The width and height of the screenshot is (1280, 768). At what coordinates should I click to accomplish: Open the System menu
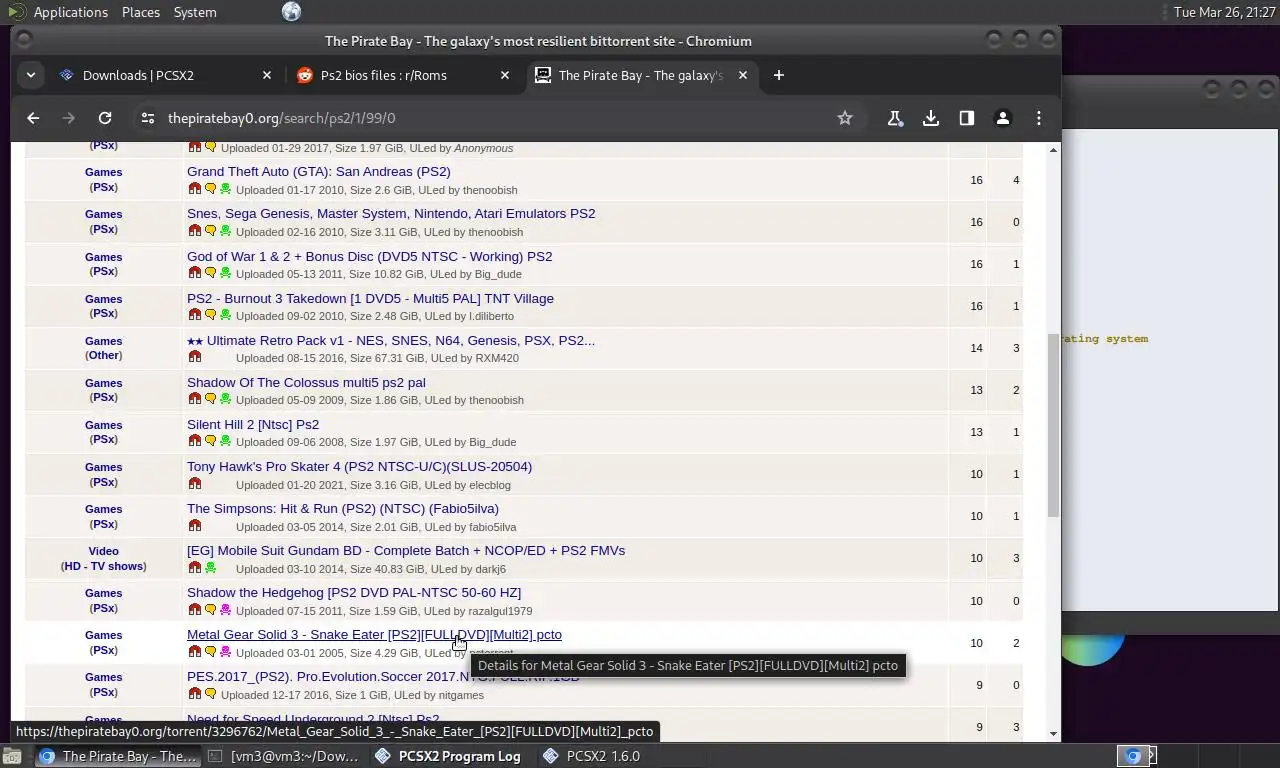pos(195,12)
